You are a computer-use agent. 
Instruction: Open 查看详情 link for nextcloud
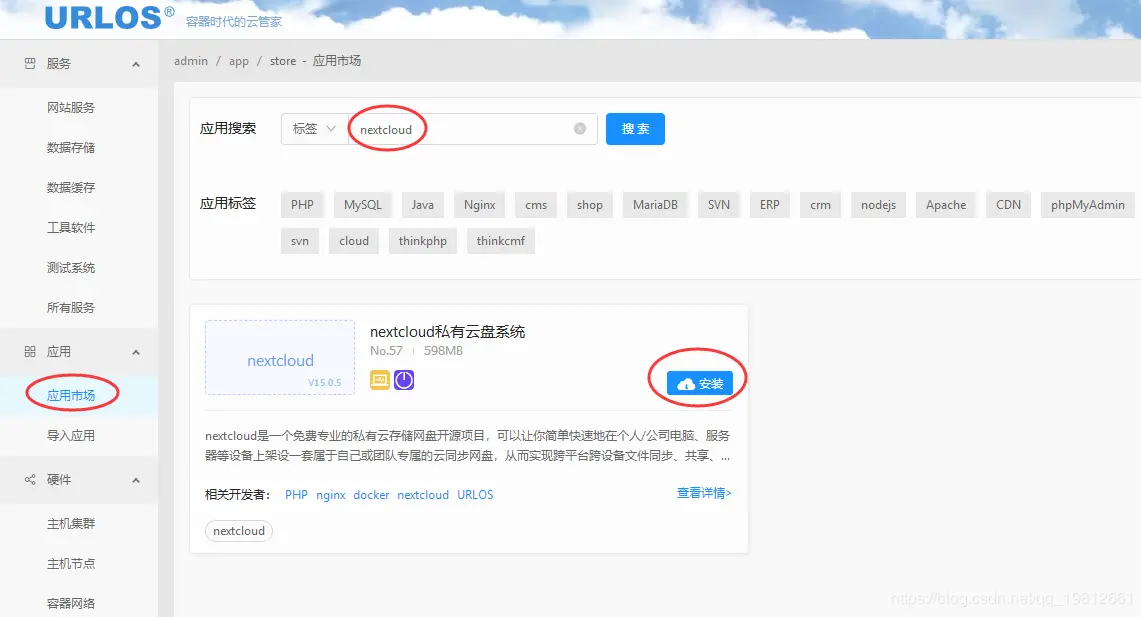tap(702, 494)
